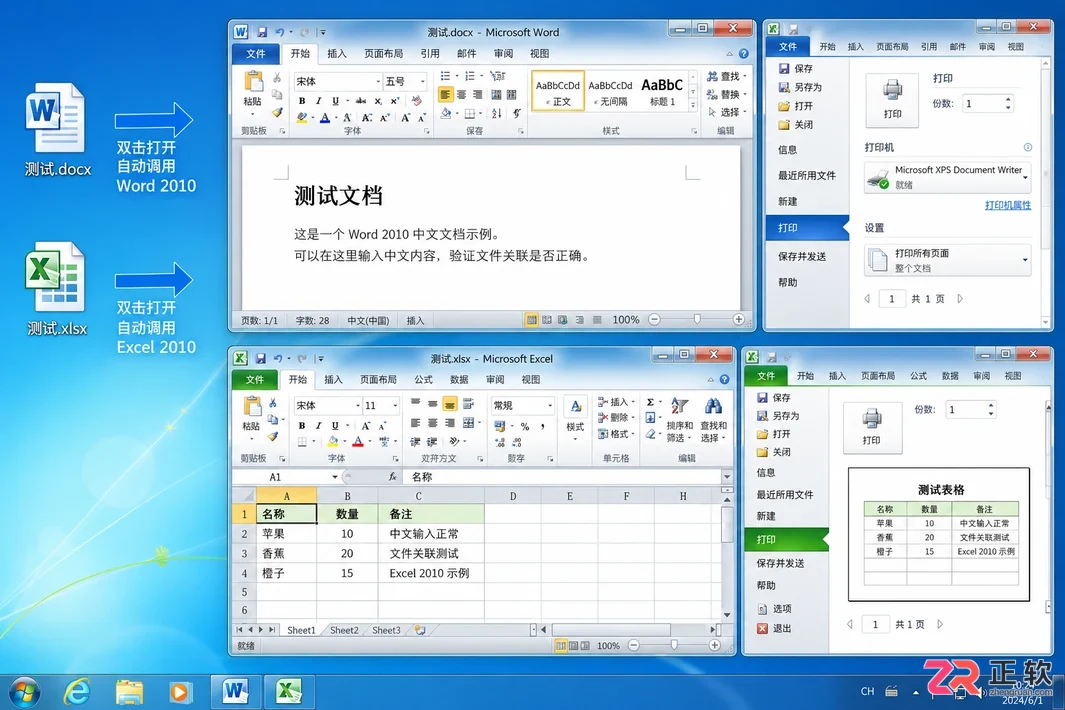This screenshot has width=1065, height=710.
Task: Click Sort icon in Word paragraph group
Action: point(497,113)
